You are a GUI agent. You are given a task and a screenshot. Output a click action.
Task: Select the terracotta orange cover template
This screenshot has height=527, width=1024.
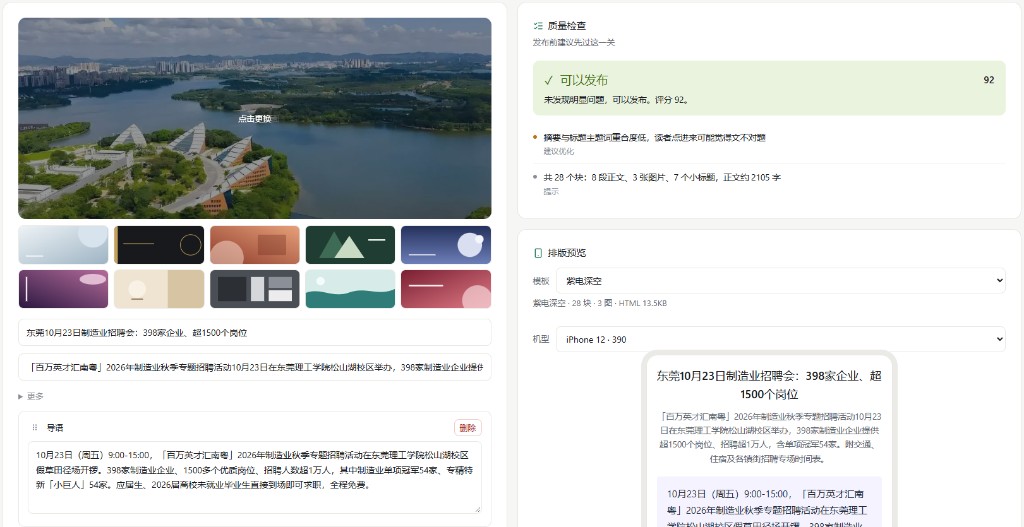coord(255,245)
